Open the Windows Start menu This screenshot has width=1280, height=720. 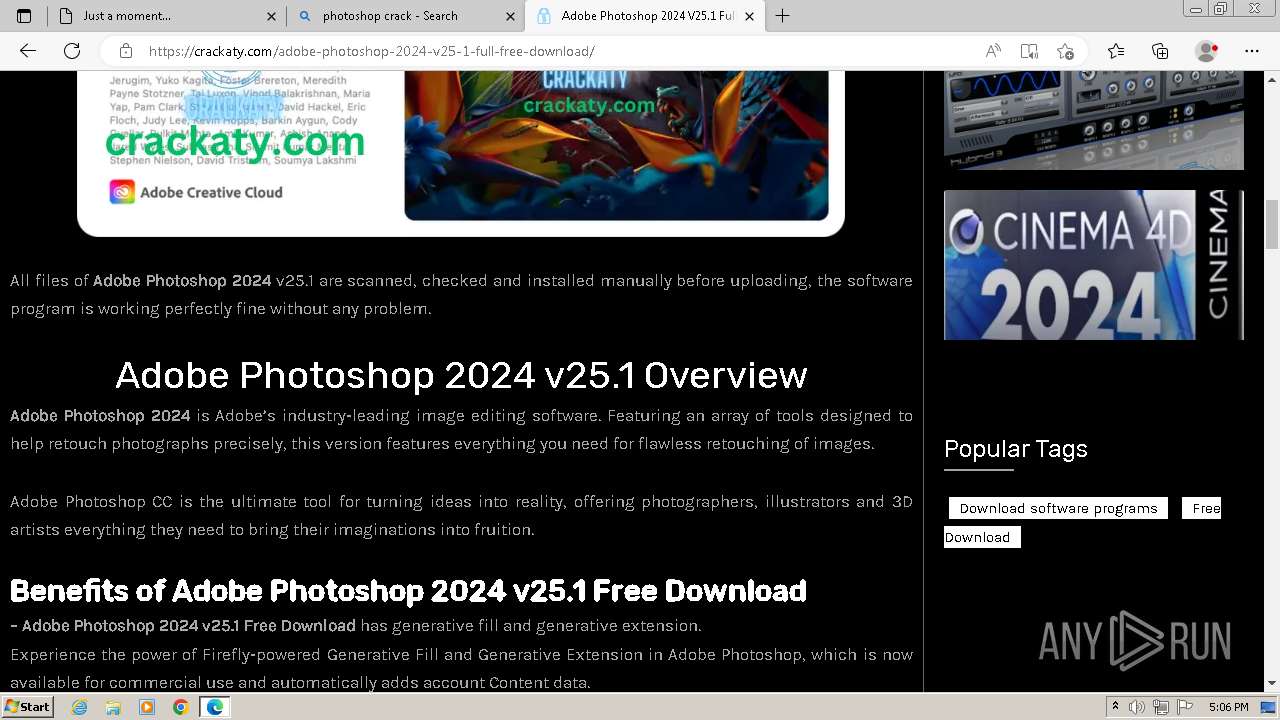[x=27, y=706]
